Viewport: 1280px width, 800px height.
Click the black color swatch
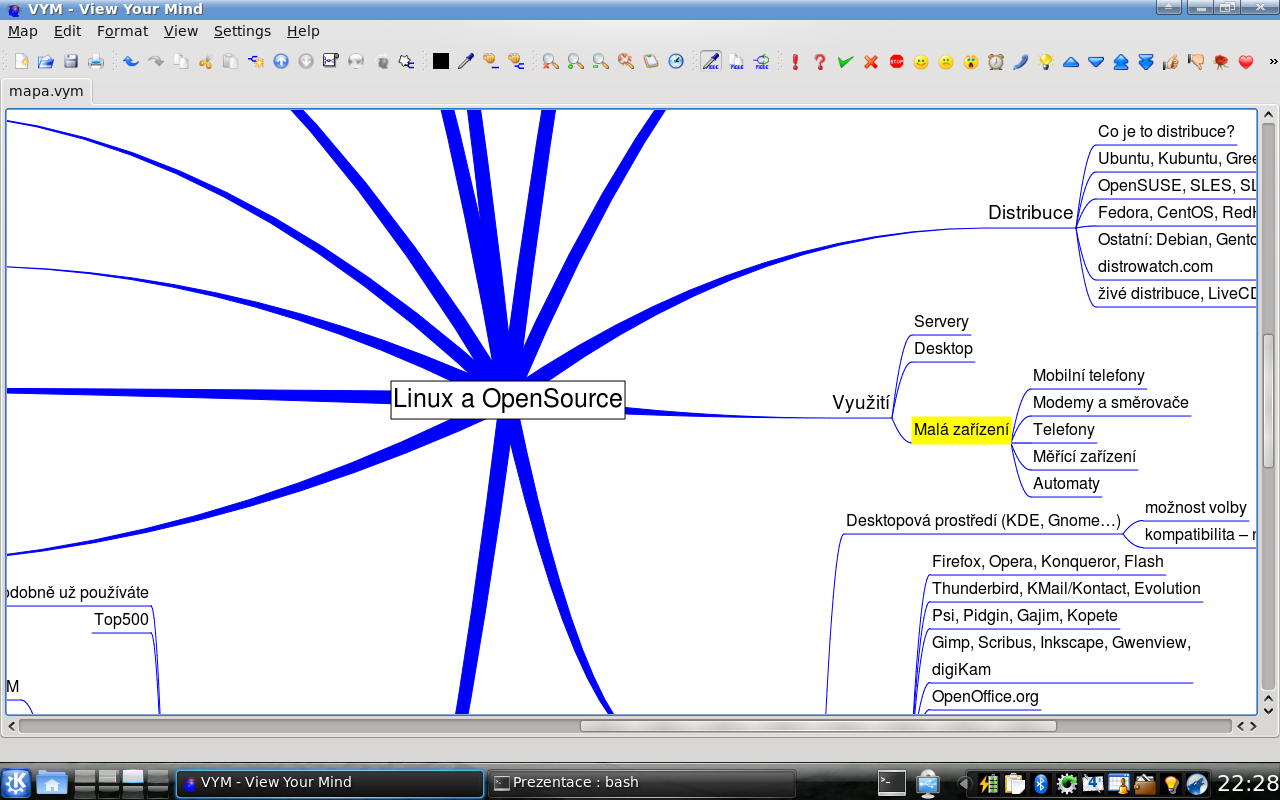[441, 61]
